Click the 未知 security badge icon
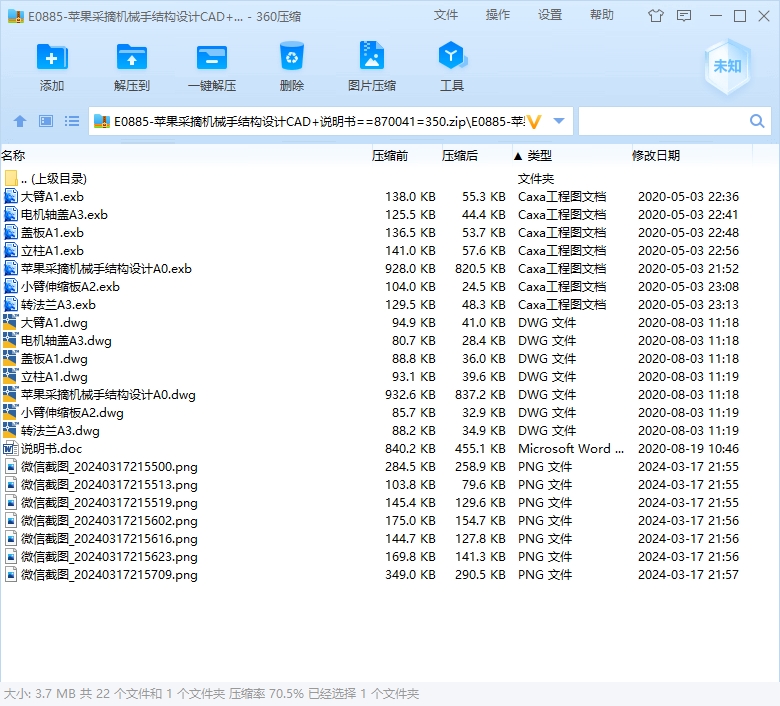 coord(727,66)
